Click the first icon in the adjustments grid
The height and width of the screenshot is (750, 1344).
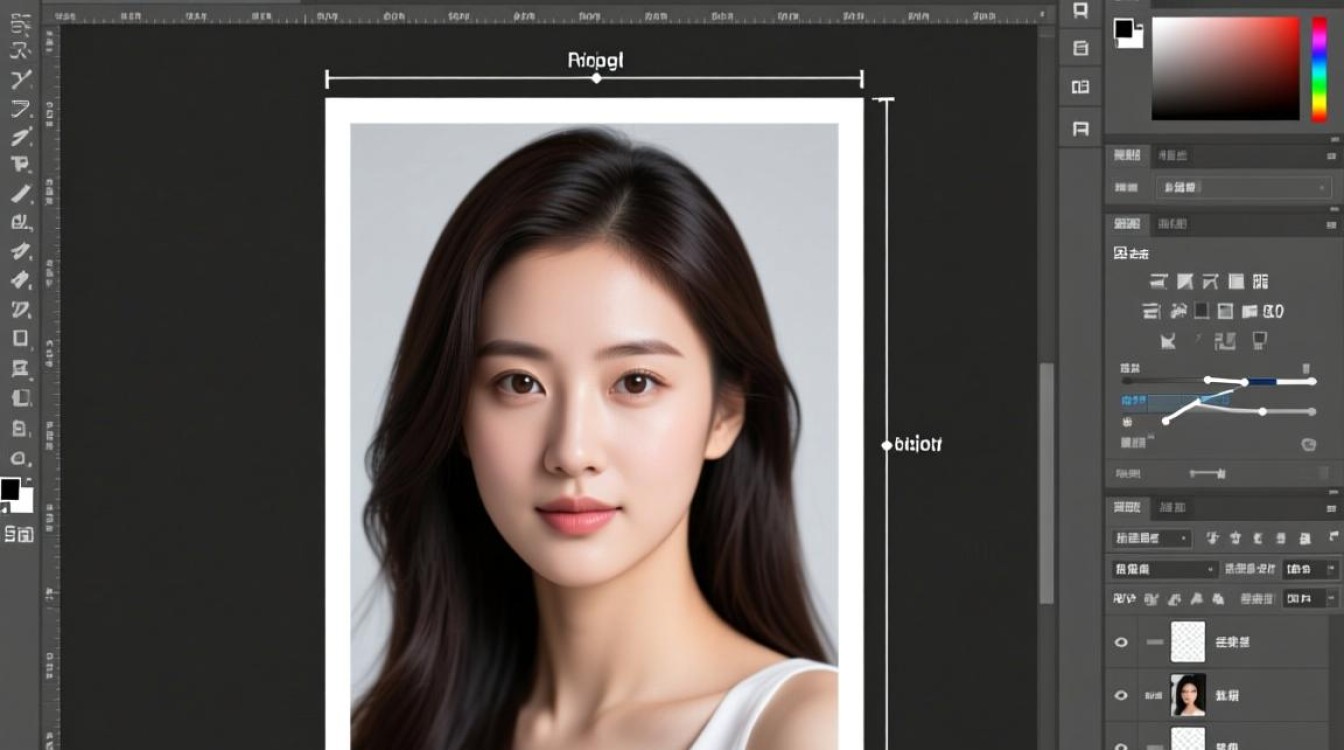pyautogui.click(x=1159, y=282)
